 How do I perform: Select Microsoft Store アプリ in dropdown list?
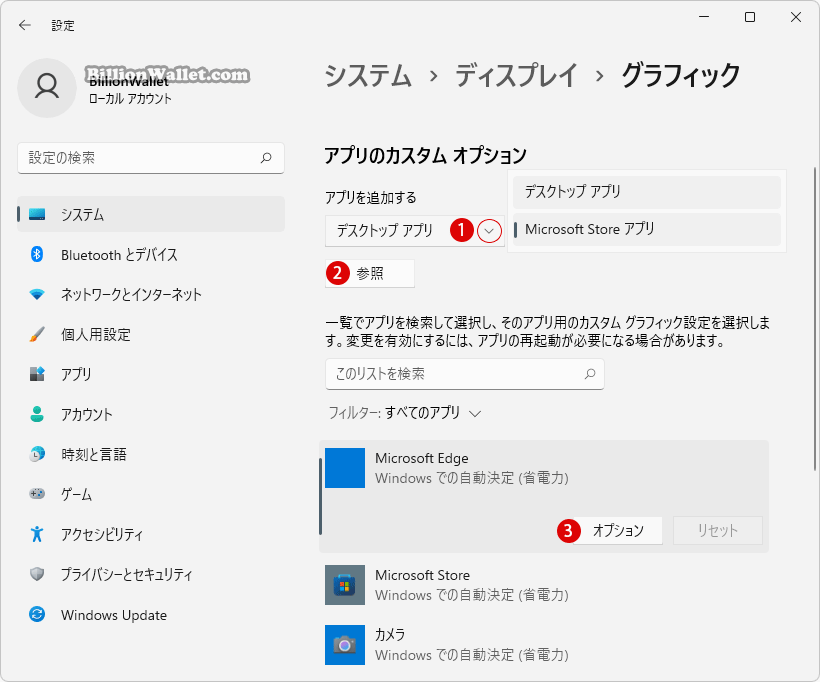tap(646, 229)
